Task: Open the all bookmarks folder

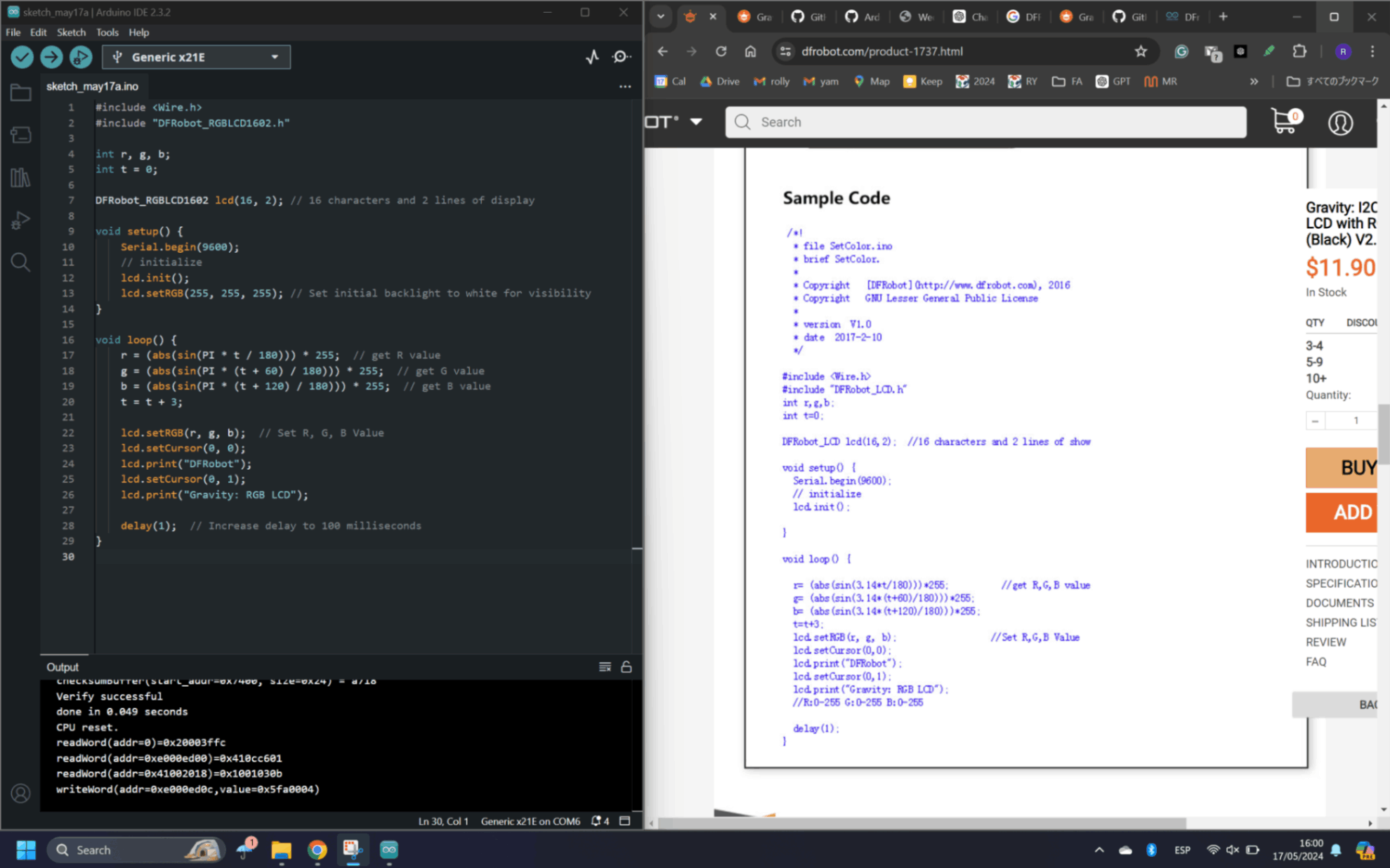Action: [1333, 81]
